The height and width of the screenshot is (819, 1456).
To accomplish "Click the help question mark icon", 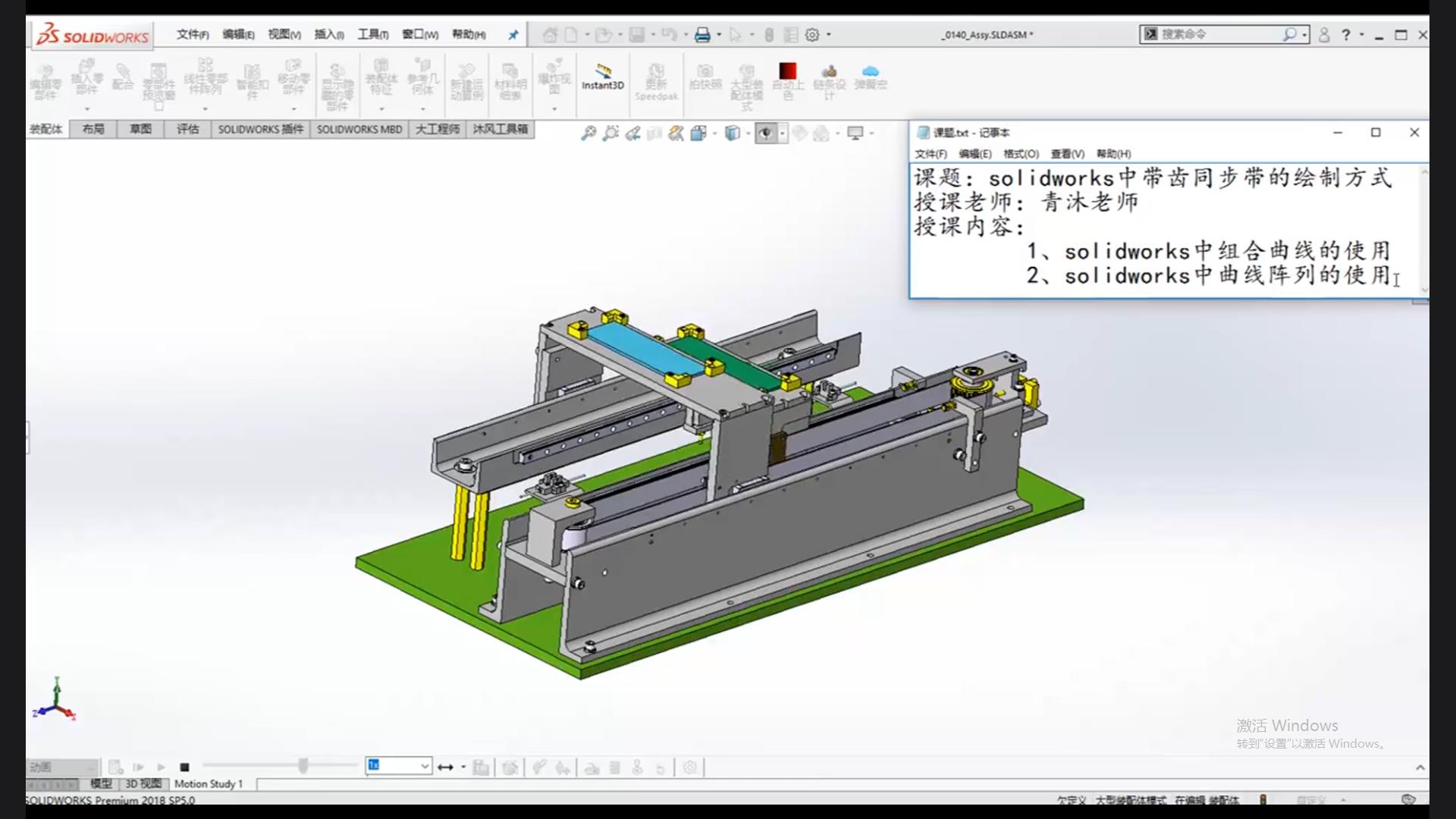I will pos(1346,35).
